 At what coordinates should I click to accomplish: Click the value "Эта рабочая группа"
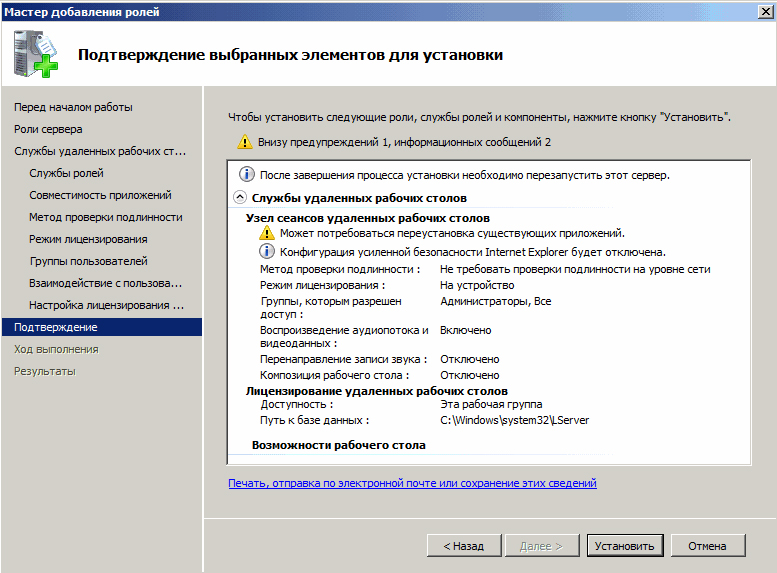(491, 404)
